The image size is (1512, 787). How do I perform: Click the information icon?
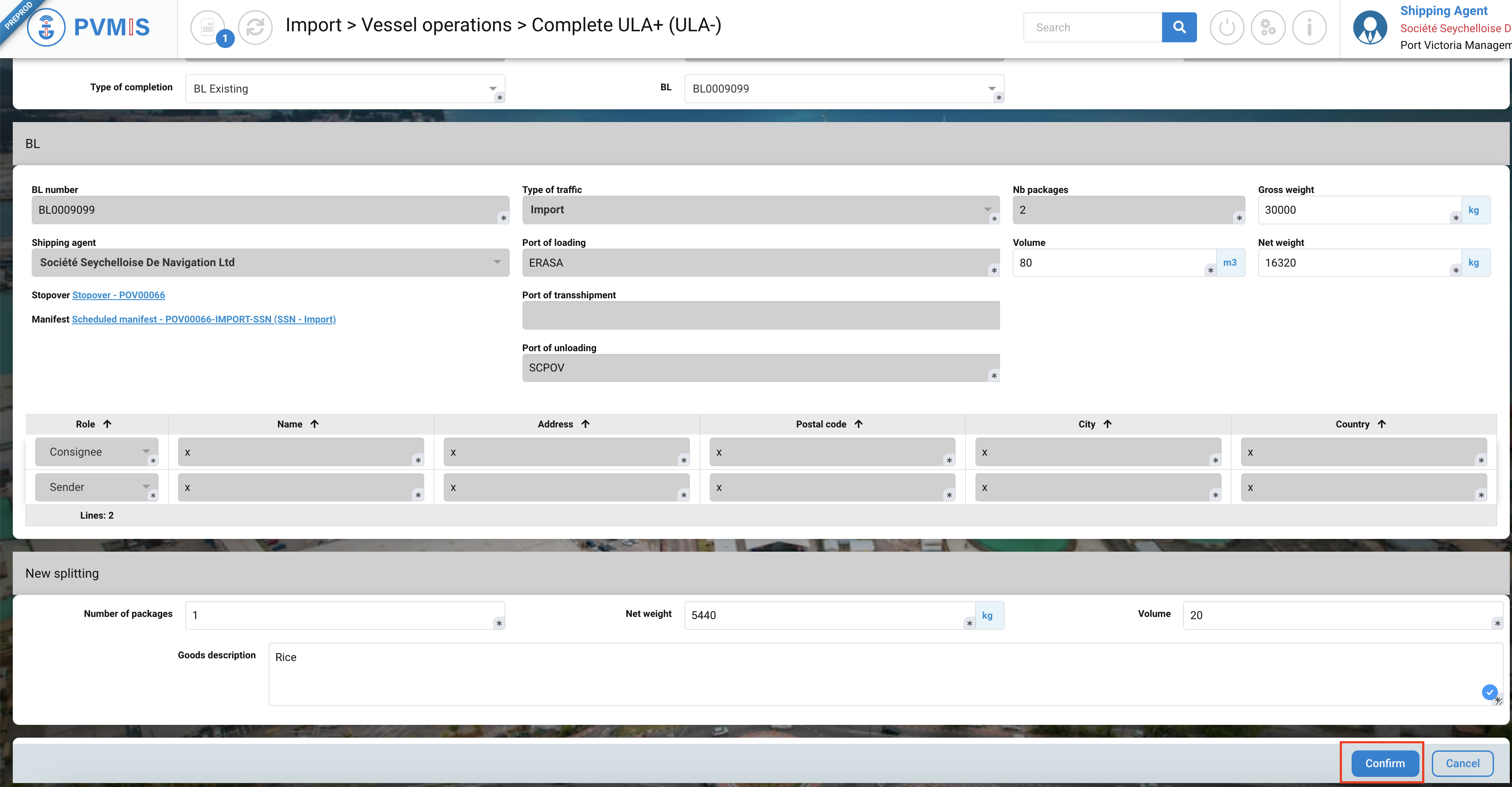pyautogui.click(x=1309, y=27)
